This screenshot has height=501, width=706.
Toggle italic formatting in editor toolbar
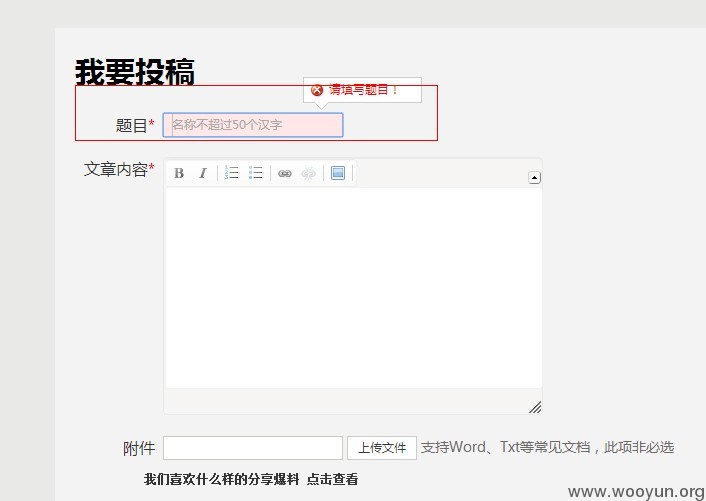[x=203, y=173]
